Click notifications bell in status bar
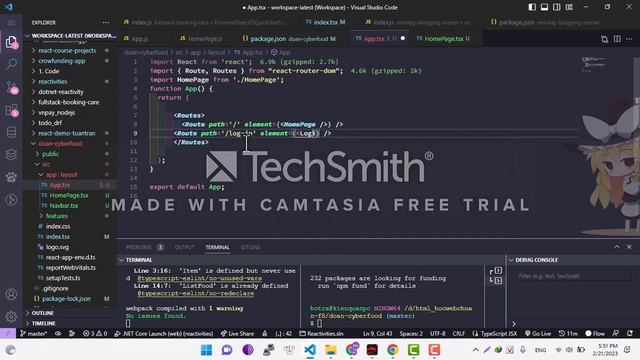This screenshot has width=640, height=360. point(630,333)
